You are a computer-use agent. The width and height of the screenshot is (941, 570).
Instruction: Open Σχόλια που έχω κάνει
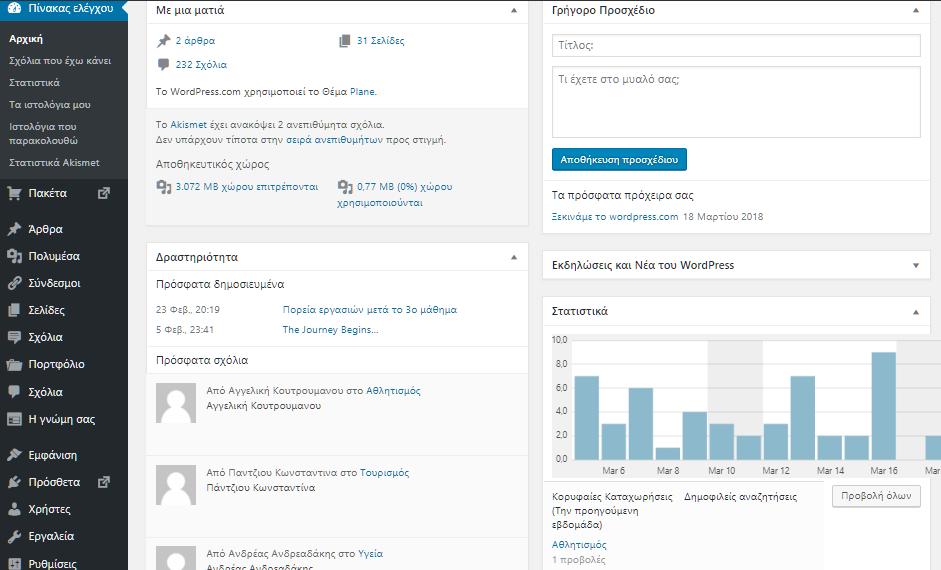[60, 61]
